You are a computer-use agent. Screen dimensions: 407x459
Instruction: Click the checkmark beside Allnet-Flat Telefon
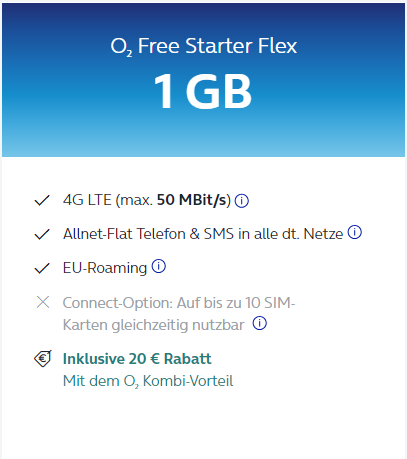42,234
